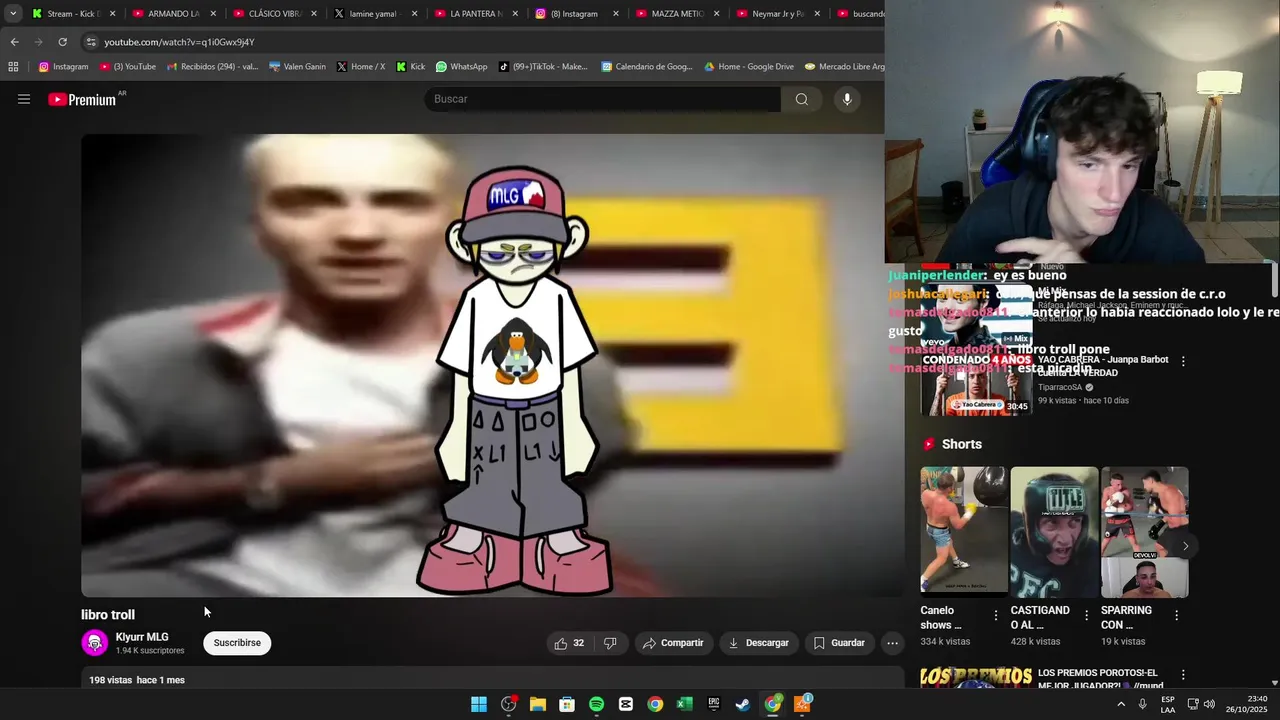Click the Descargar download button
Screen dimensions: 1280x720
758,643
